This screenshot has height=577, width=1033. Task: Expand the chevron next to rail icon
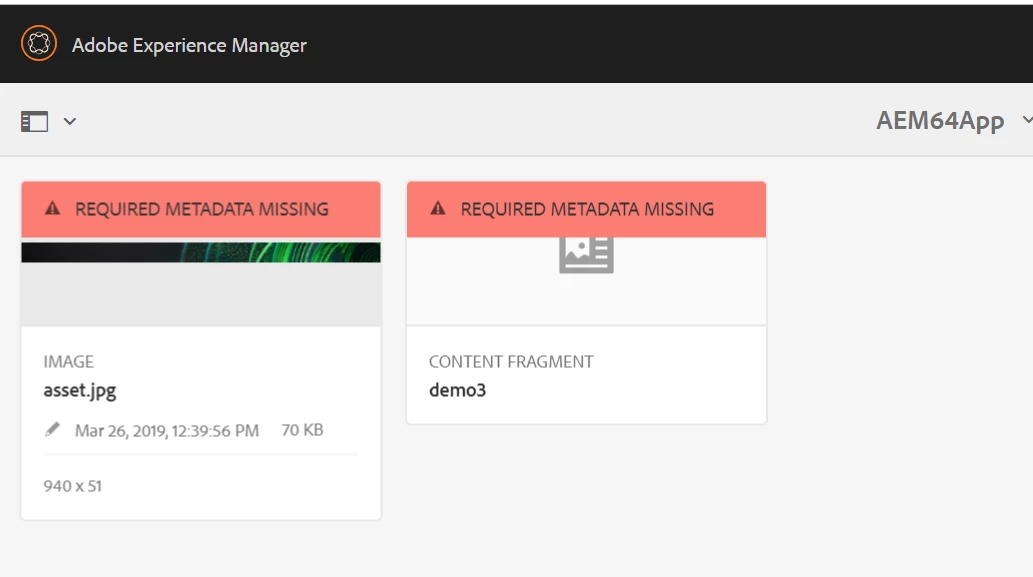(70, 121)
